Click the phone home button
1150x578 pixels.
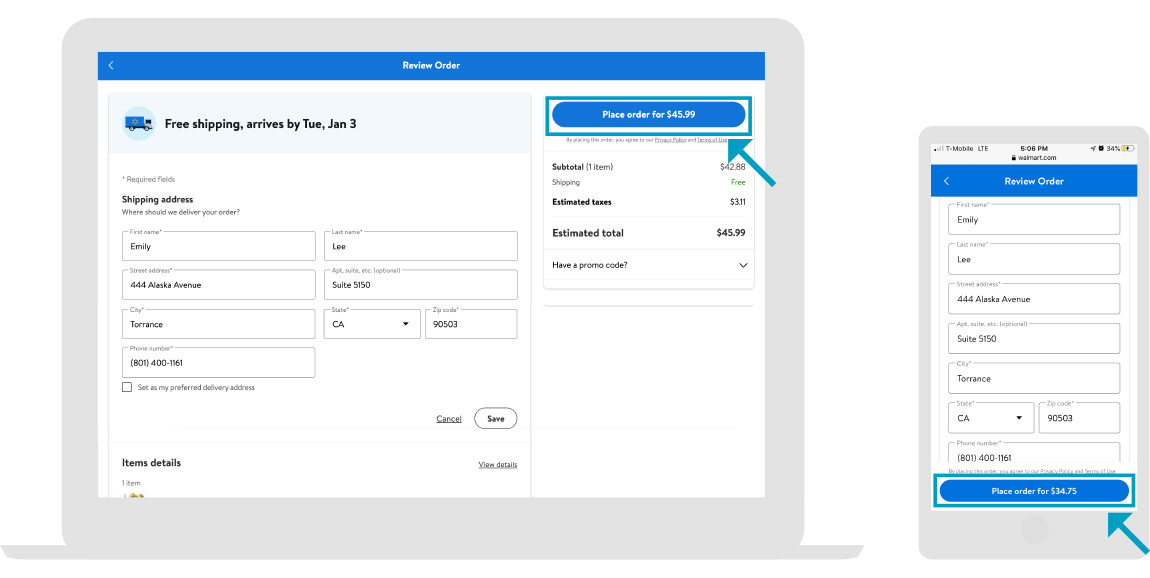point(1034,530)
